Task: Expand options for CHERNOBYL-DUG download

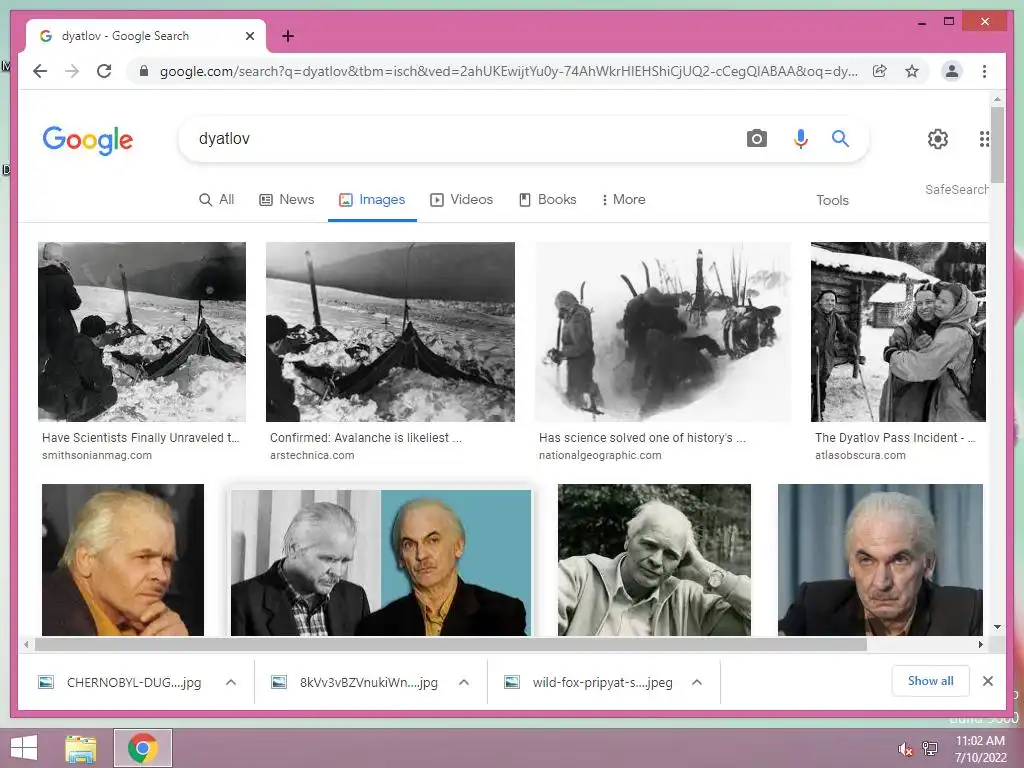Action: [x=231, y=682]
